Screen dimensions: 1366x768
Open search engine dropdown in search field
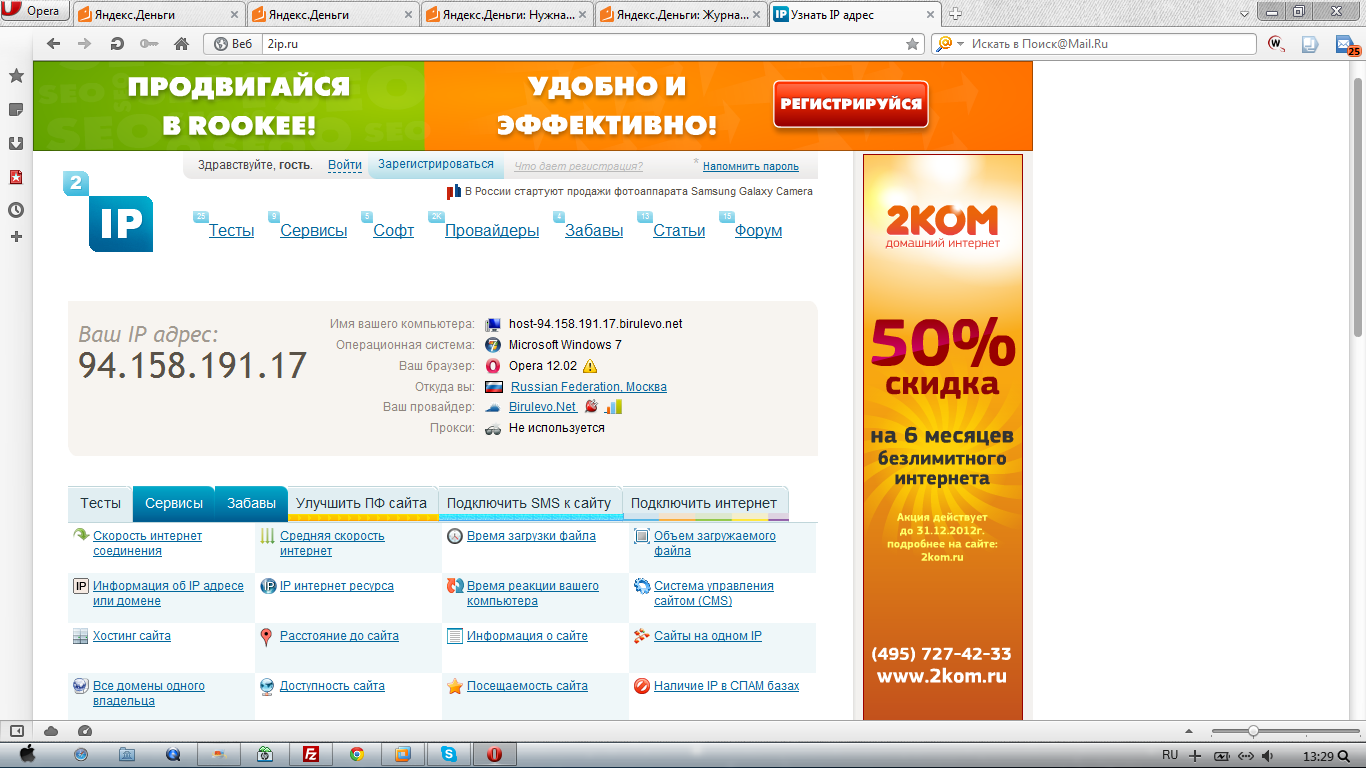tap(948, 44)
